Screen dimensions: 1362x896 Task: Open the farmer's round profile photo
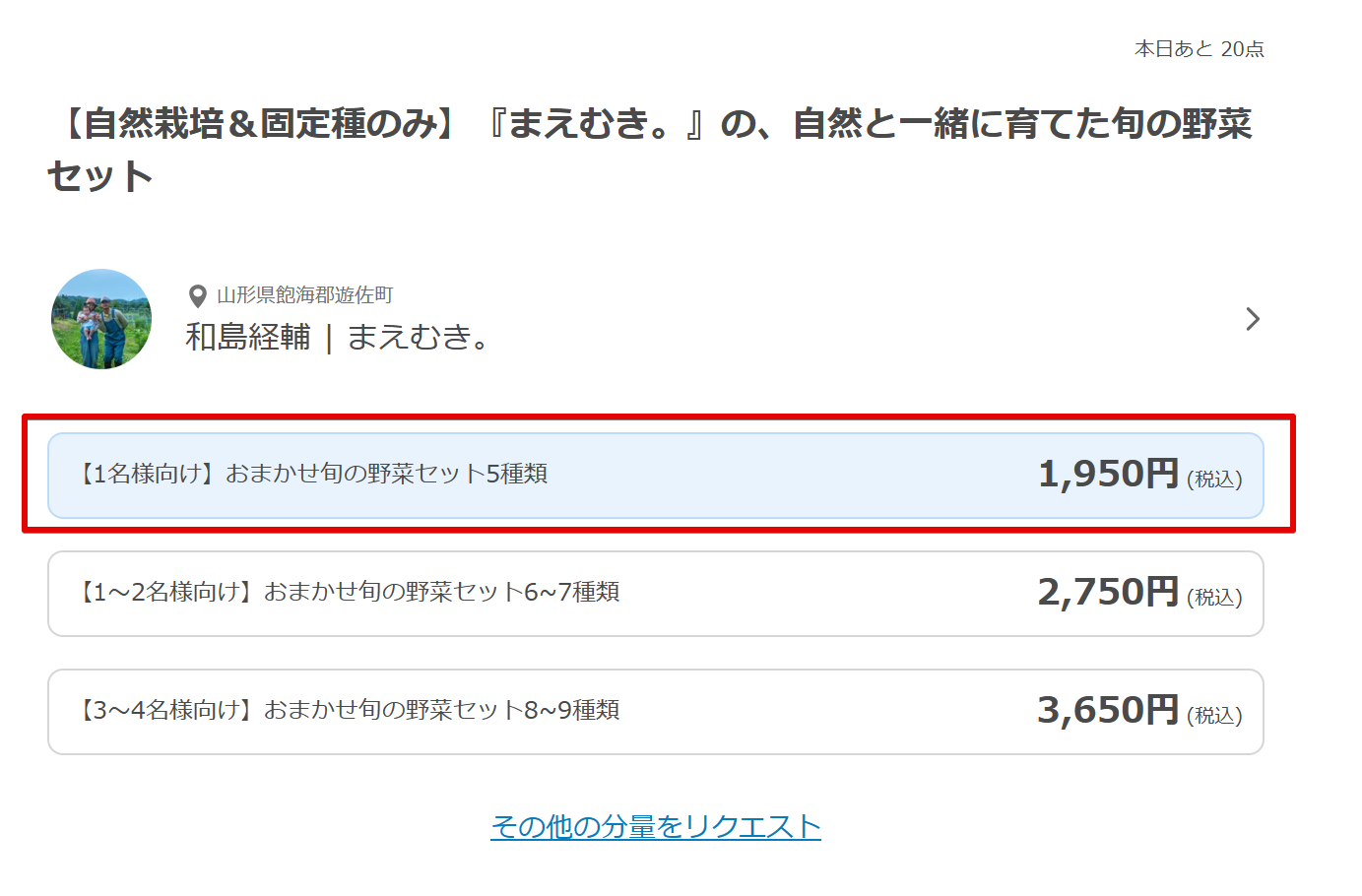tap(101, 319)
